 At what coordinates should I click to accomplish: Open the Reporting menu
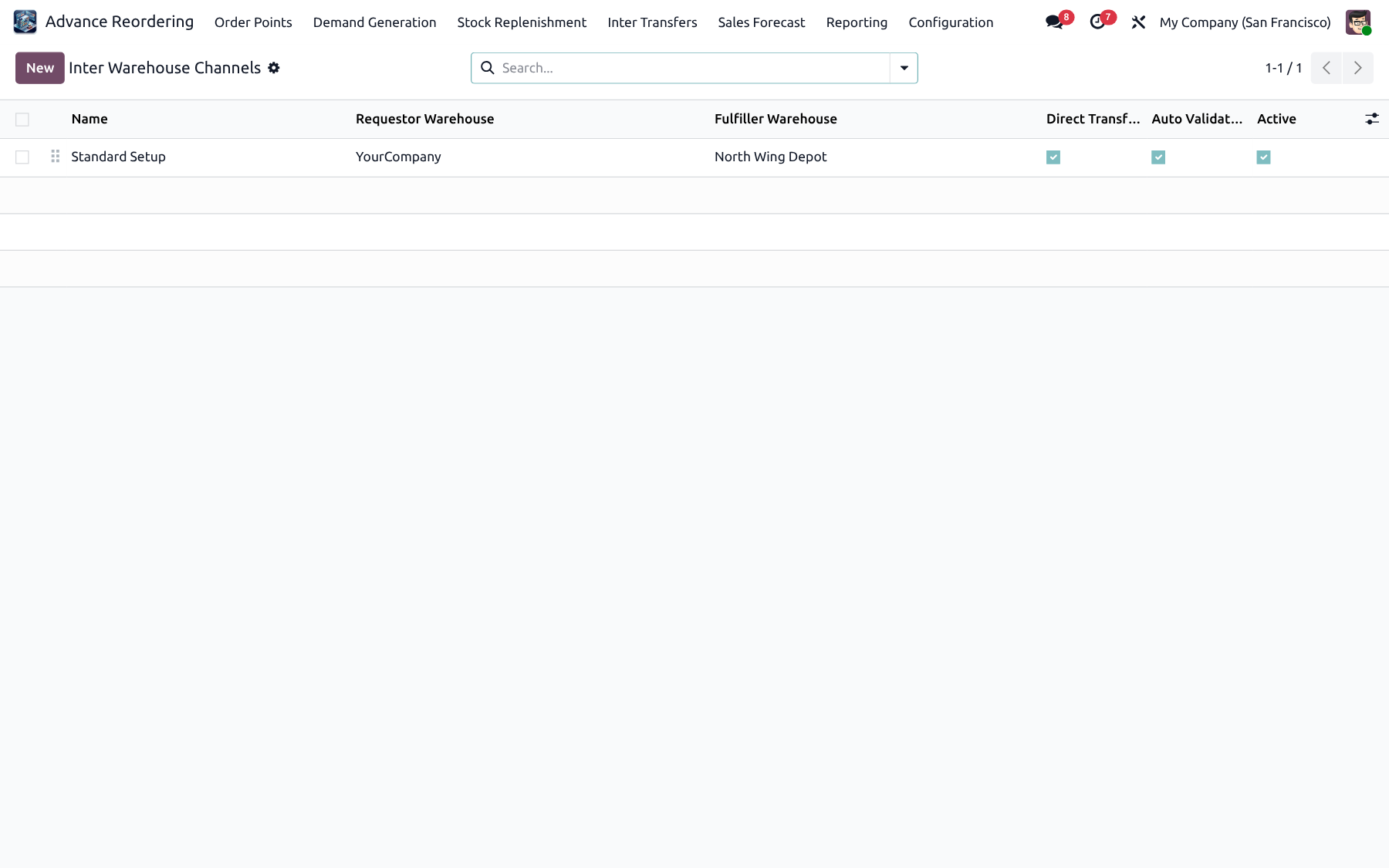coord(857,22)
